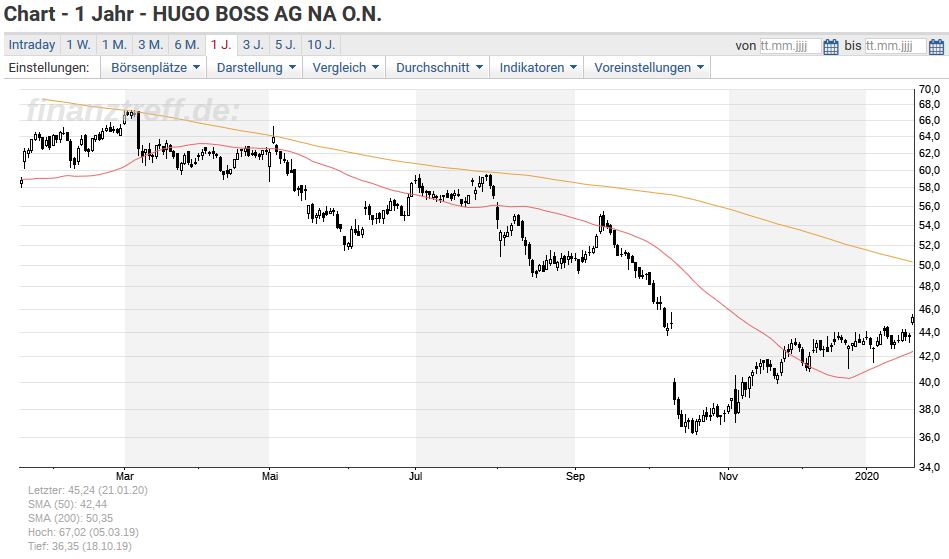Click the 50,0 price axis label

tap(929, 265)
